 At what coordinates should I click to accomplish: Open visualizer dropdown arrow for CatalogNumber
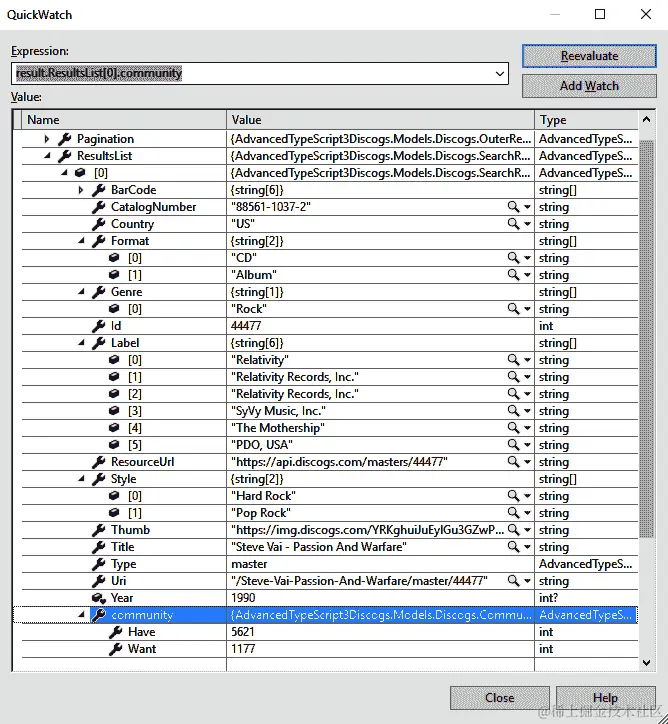pyautogui.click(x=527, y=207)
